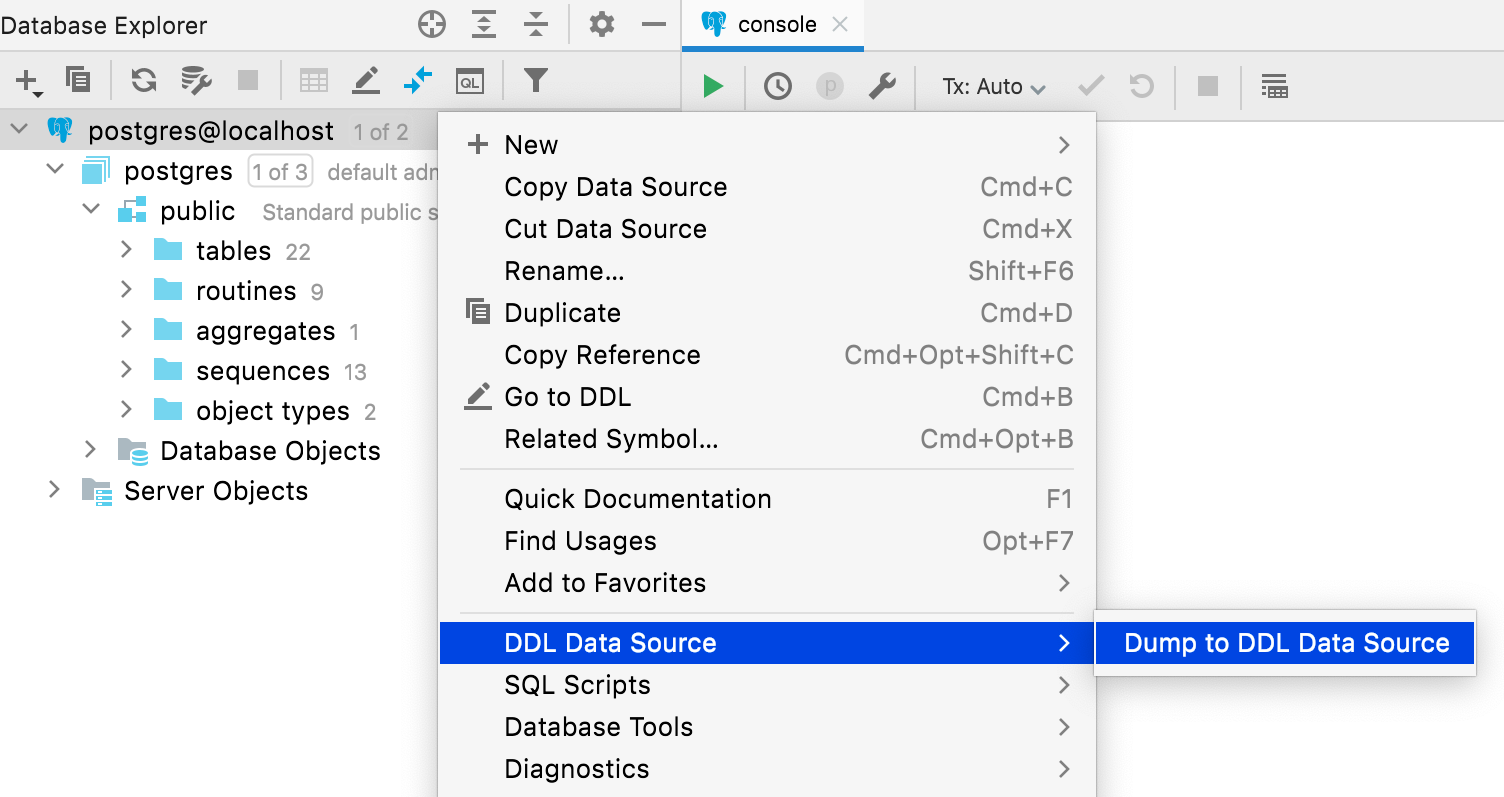Click the collapse all icon

pos(537,25)
